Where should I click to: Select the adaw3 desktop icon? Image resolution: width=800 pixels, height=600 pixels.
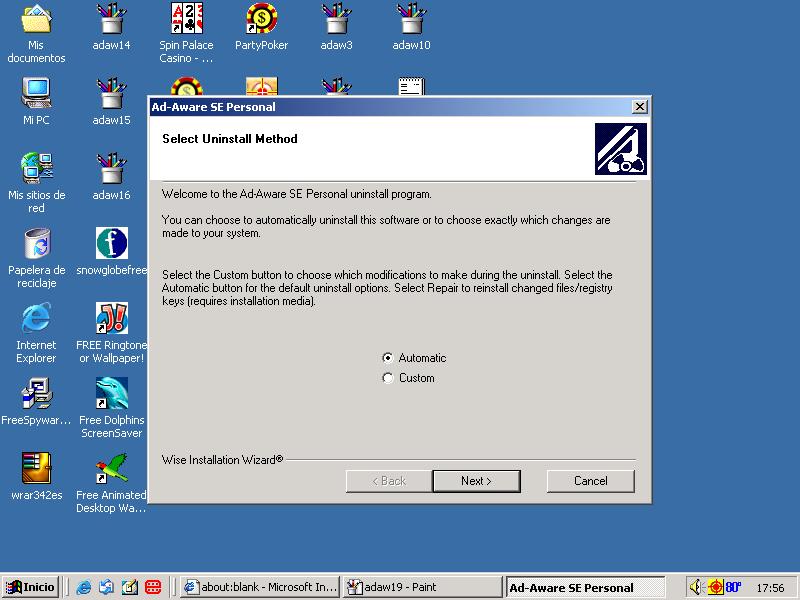tap(336, 27)
